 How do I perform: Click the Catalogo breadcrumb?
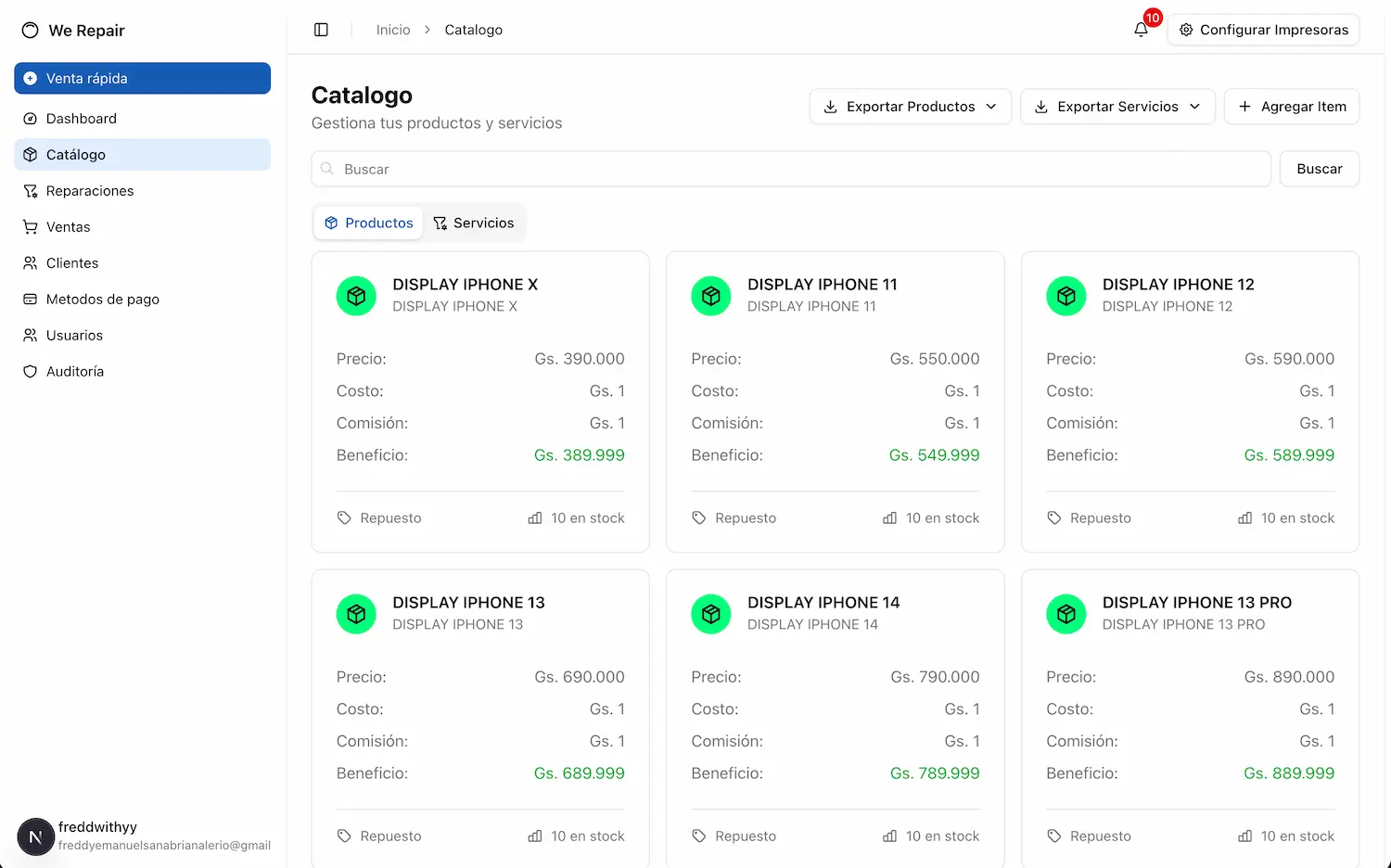click(x=473, y=30)
